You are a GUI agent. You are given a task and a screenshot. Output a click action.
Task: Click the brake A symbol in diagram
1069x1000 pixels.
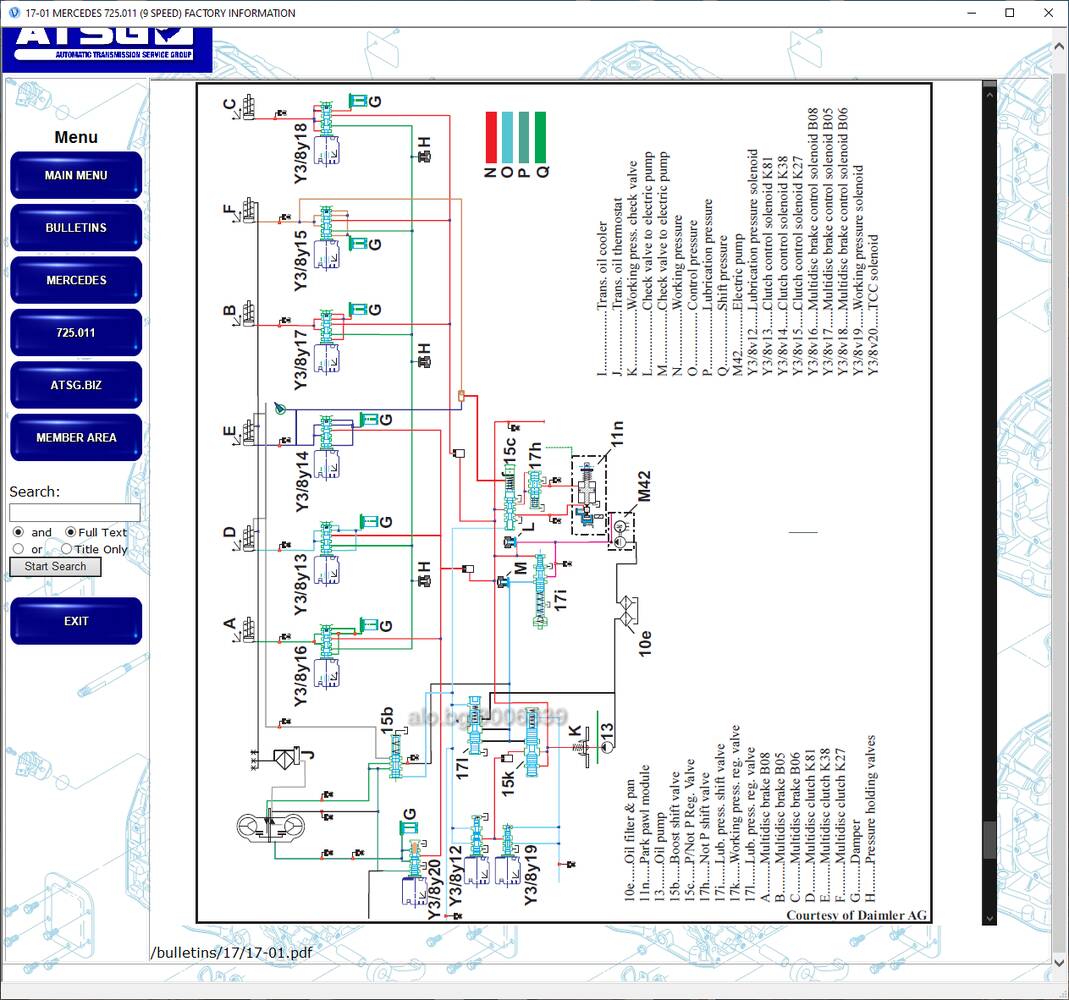click(x=250, y=630)
